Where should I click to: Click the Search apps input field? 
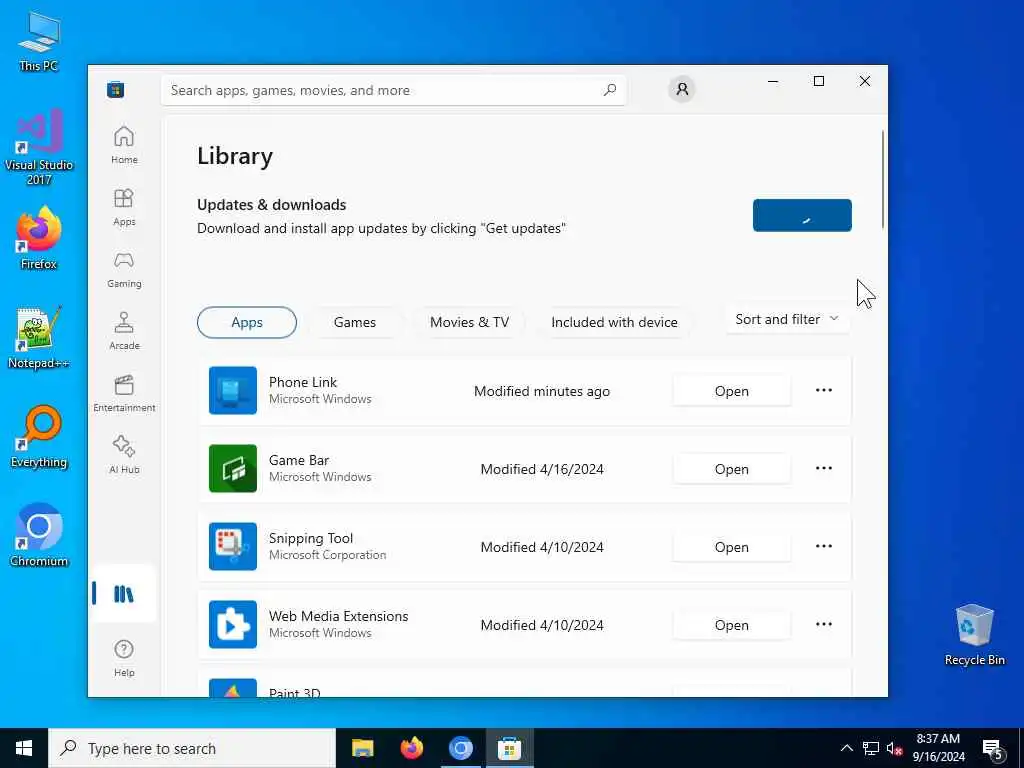tap(393, 90)
